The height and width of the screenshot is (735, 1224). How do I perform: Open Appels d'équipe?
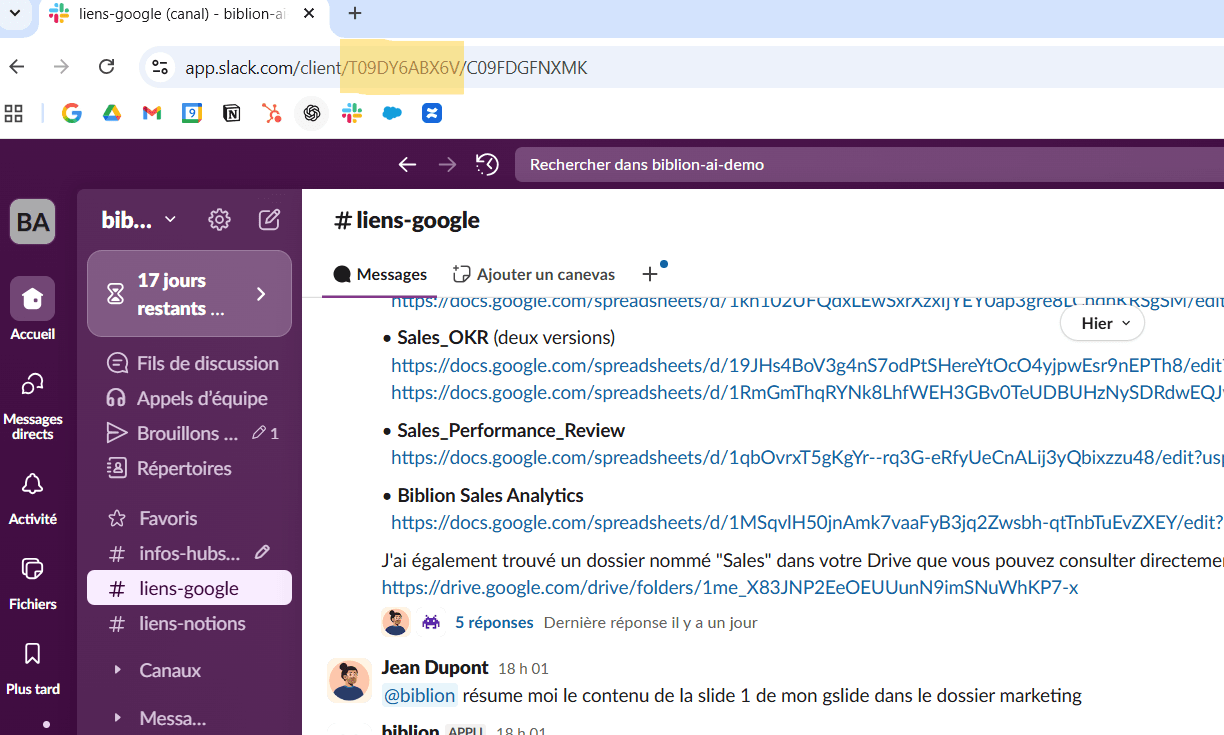point(189,398)
